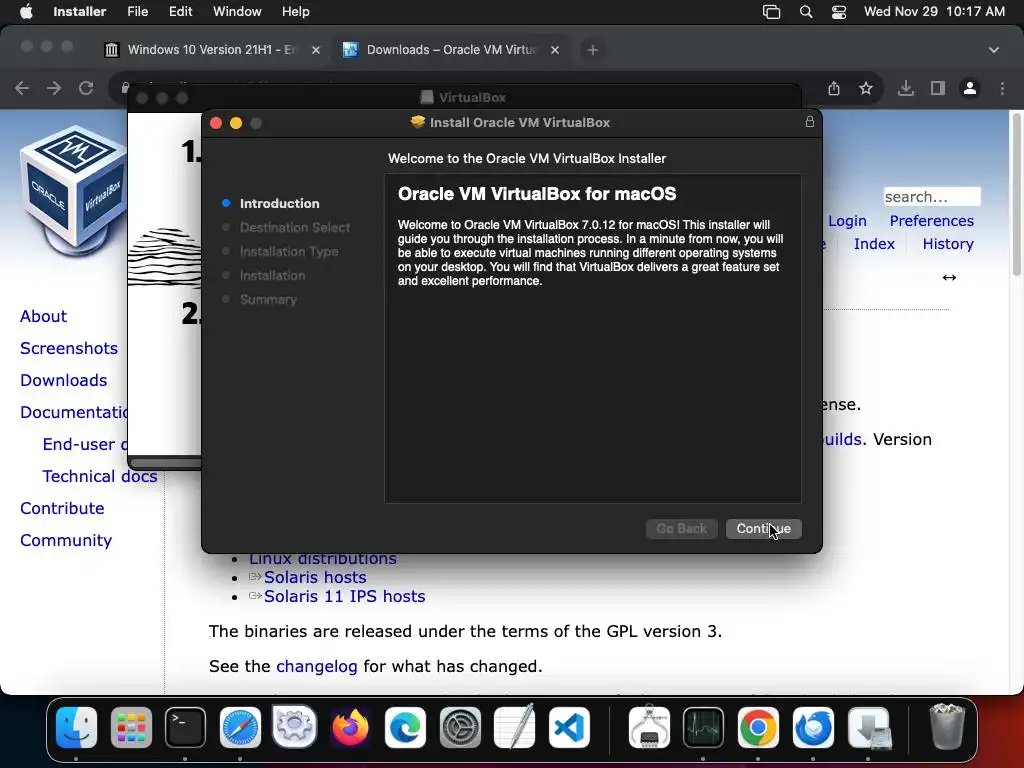Image resolution: width=1024 pixels, height=768 pixels.
Task: Click the date and time in menu bar
Action: [934, 12]
